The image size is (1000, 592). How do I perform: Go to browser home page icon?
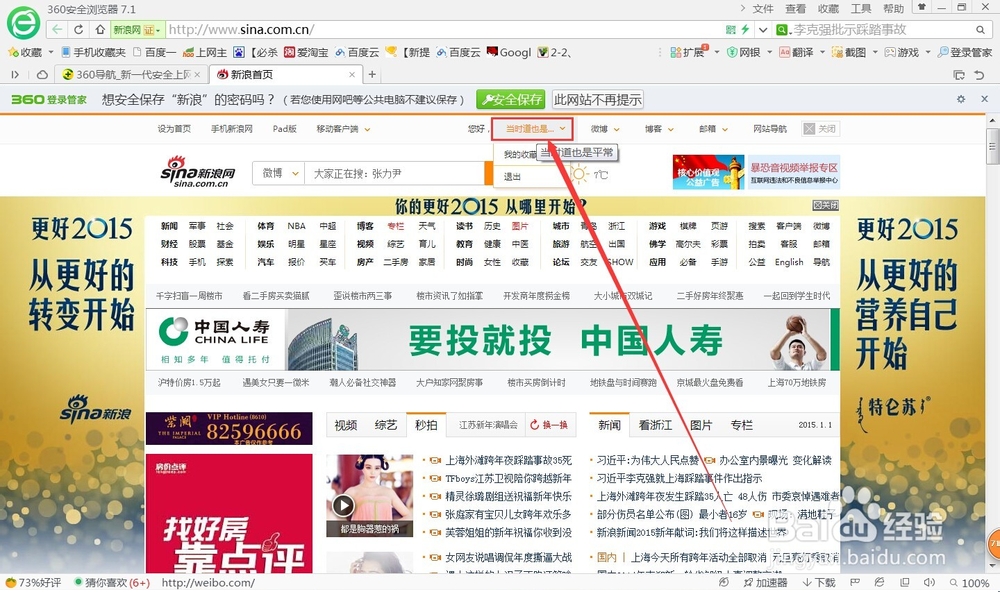100,29
